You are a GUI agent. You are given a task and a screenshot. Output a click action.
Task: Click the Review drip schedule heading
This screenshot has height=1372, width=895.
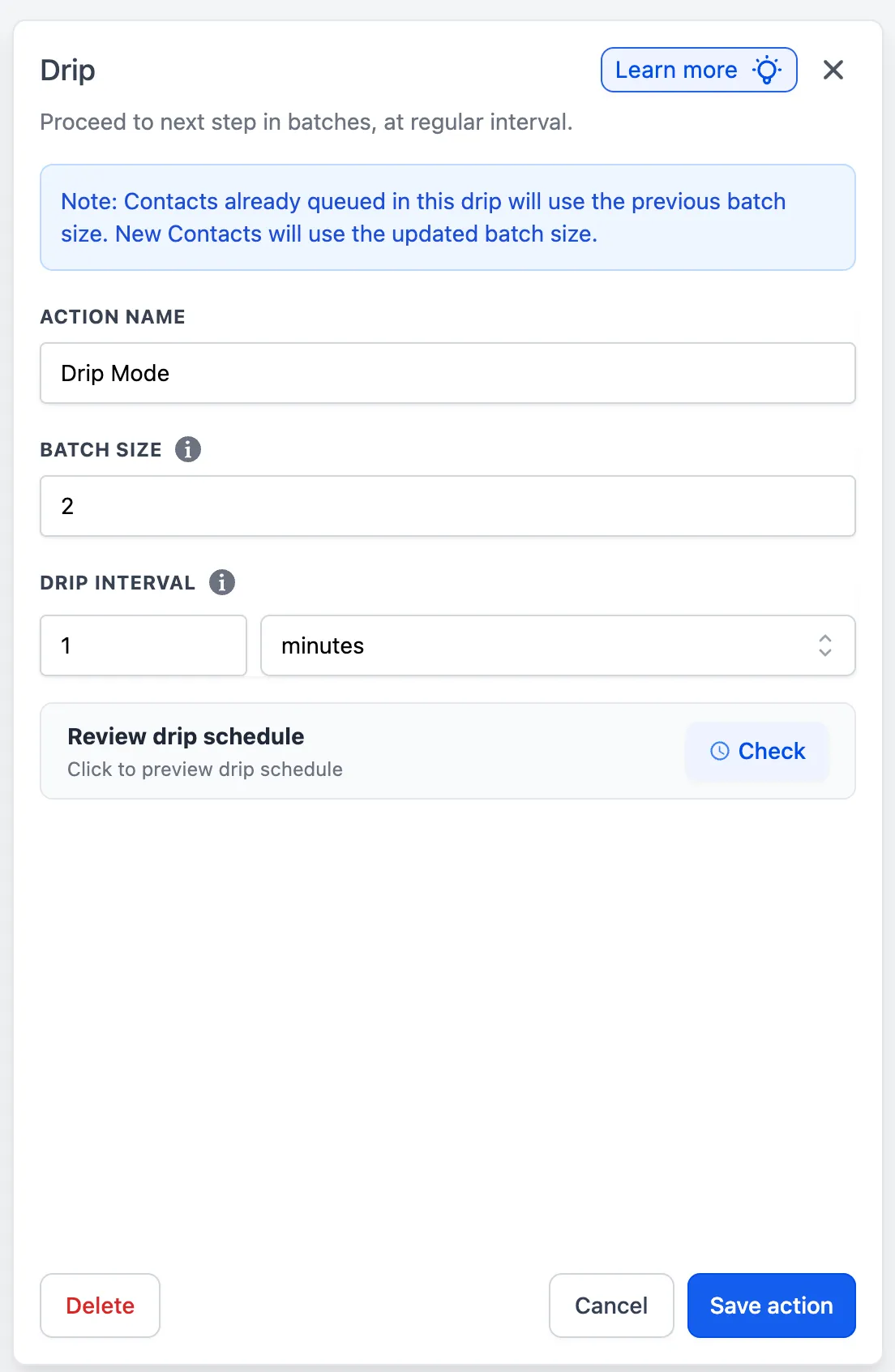click(186, 736)
